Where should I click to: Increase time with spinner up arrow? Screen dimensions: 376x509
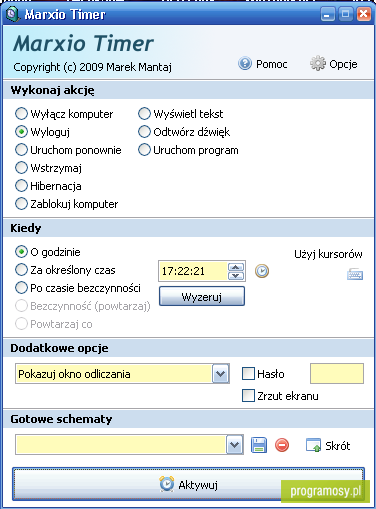point(236,267)
